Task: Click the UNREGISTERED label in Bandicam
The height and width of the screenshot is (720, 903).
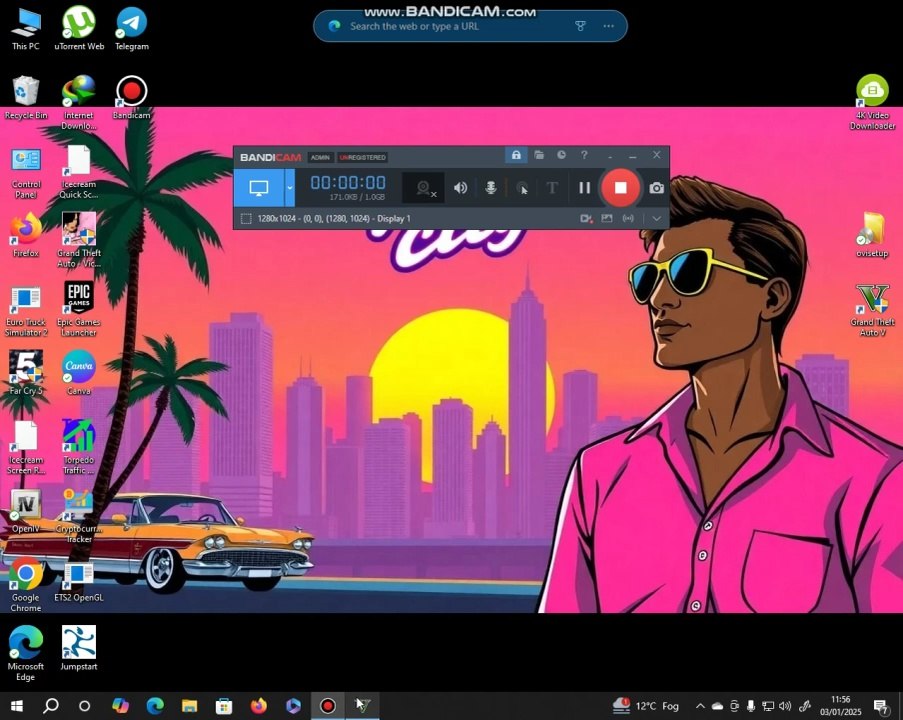Action: click(363, 157)
